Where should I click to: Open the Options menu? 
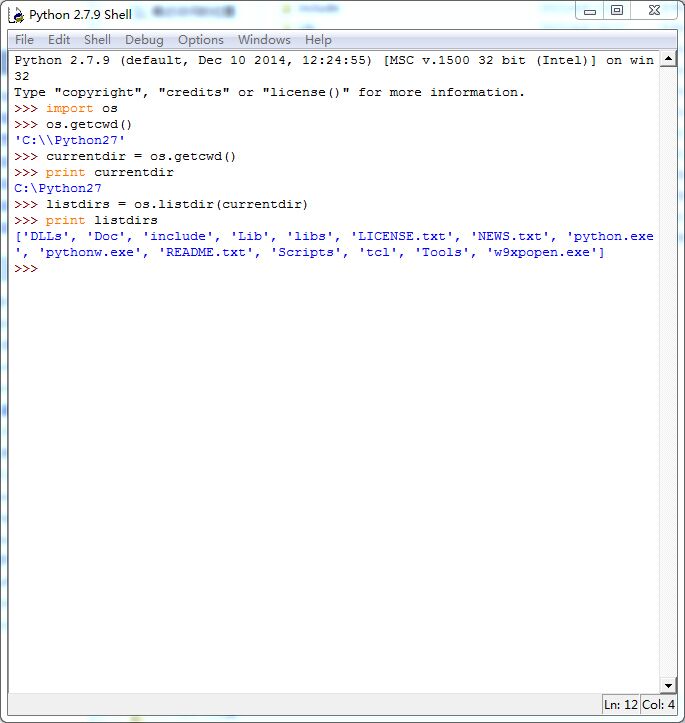click(201, 40)
